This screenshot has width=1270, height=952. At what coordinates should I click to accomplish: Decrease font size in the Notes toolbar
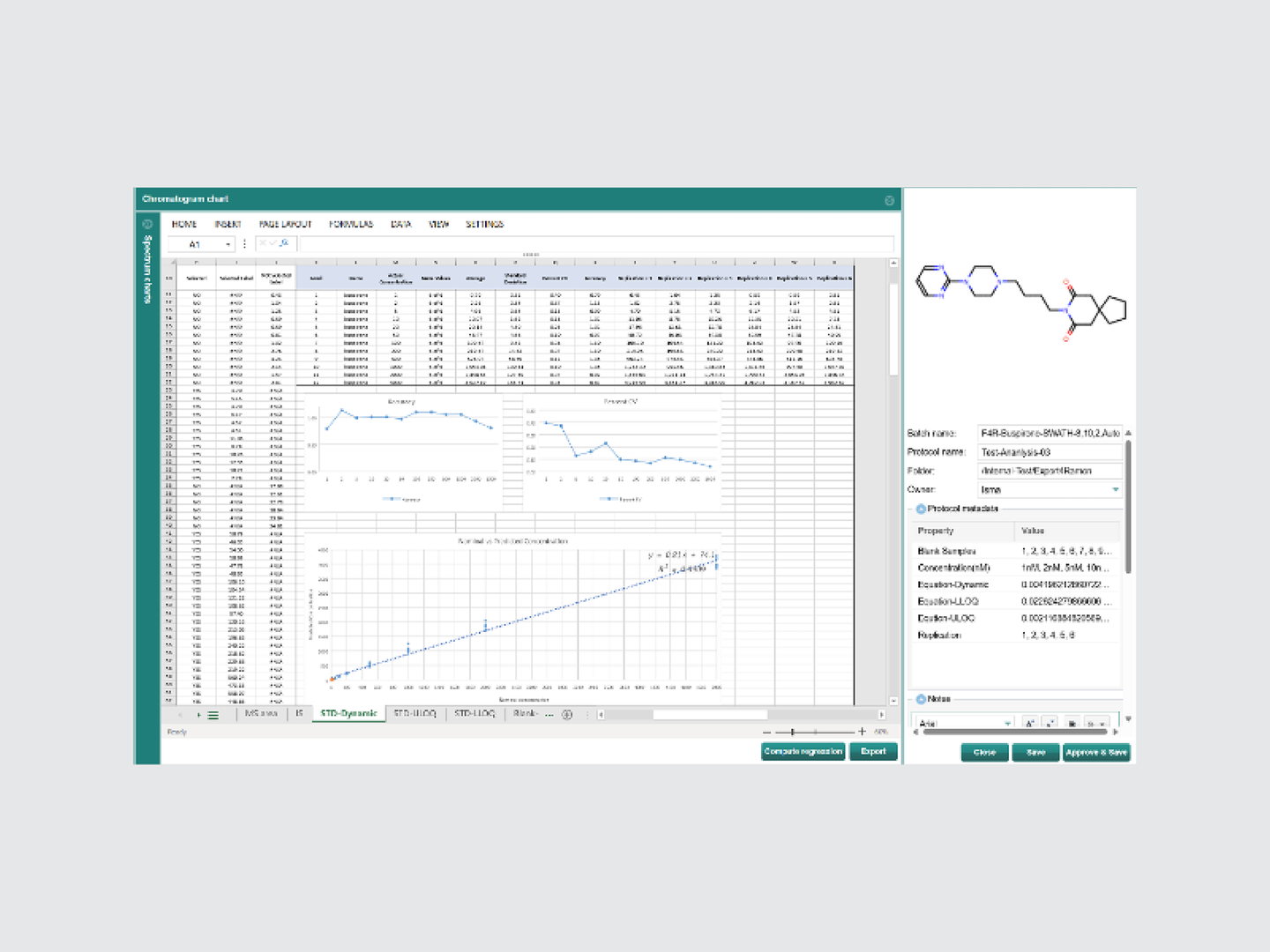1050,722
